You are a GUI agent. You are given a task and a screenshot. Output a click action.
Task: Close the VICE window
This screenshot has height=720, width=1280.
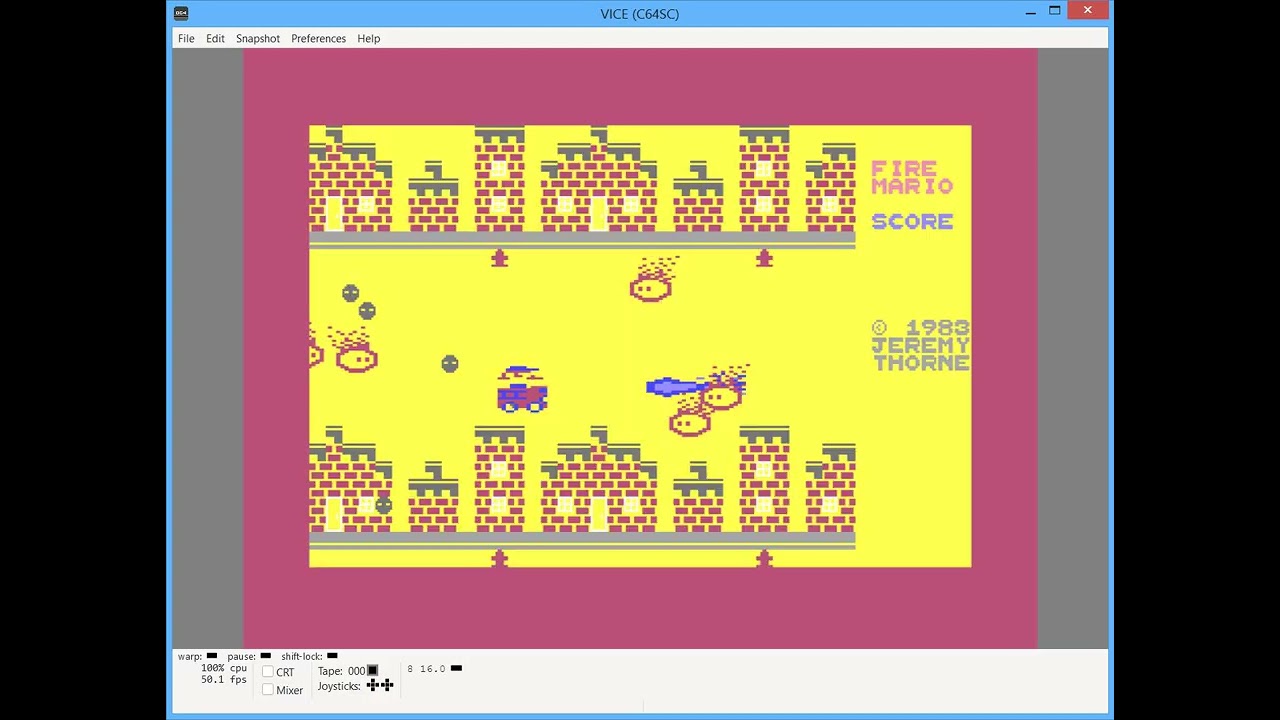click(x=1088, y=11)
